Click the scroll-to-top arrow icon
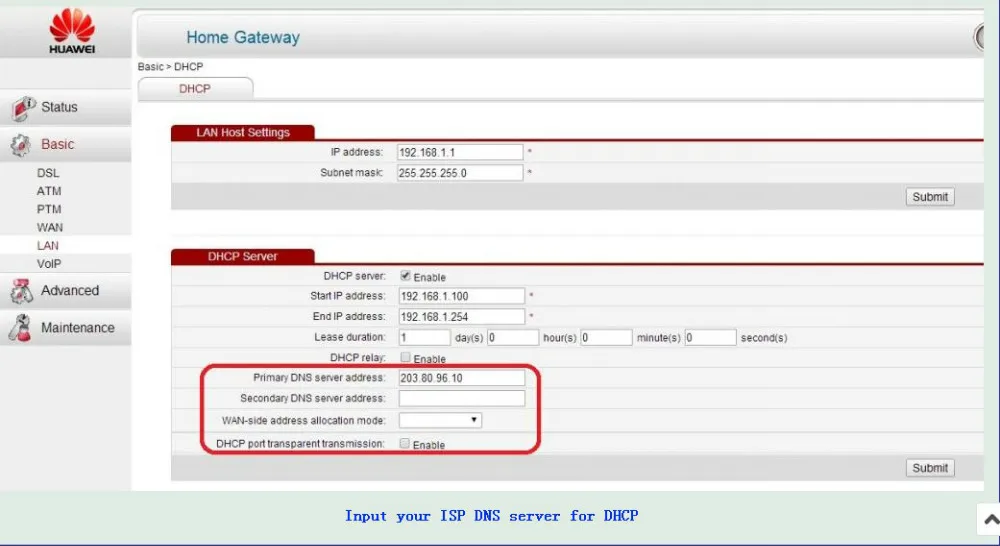This screenshot has width=1000, height=546. pos(991,519)
